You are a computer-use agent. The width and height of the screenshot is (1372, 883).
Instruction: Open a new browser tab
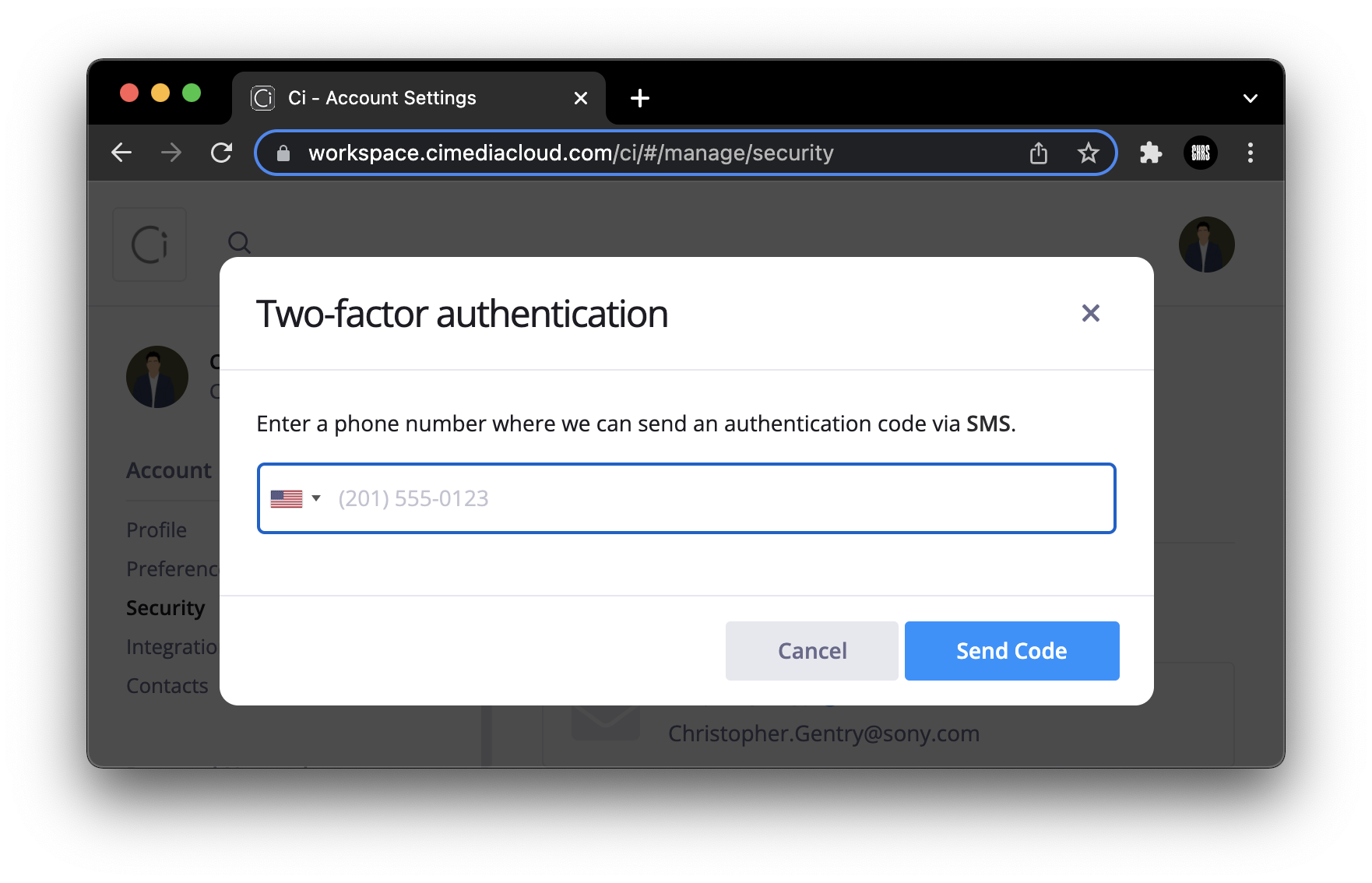tap(639, 98)
